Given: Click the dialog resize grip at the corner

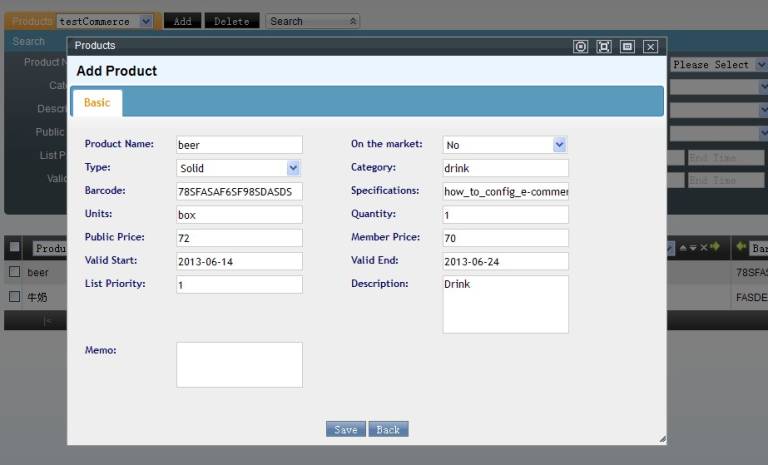Looking at the screenshot, I should point(662,439).
